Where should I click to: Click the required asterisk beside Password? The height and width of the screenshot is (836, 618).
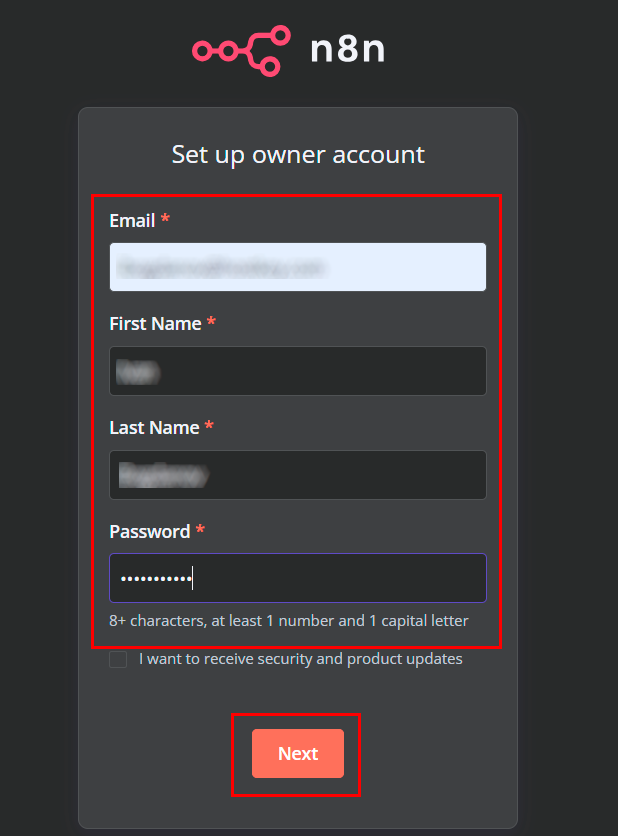click(200, 531)
